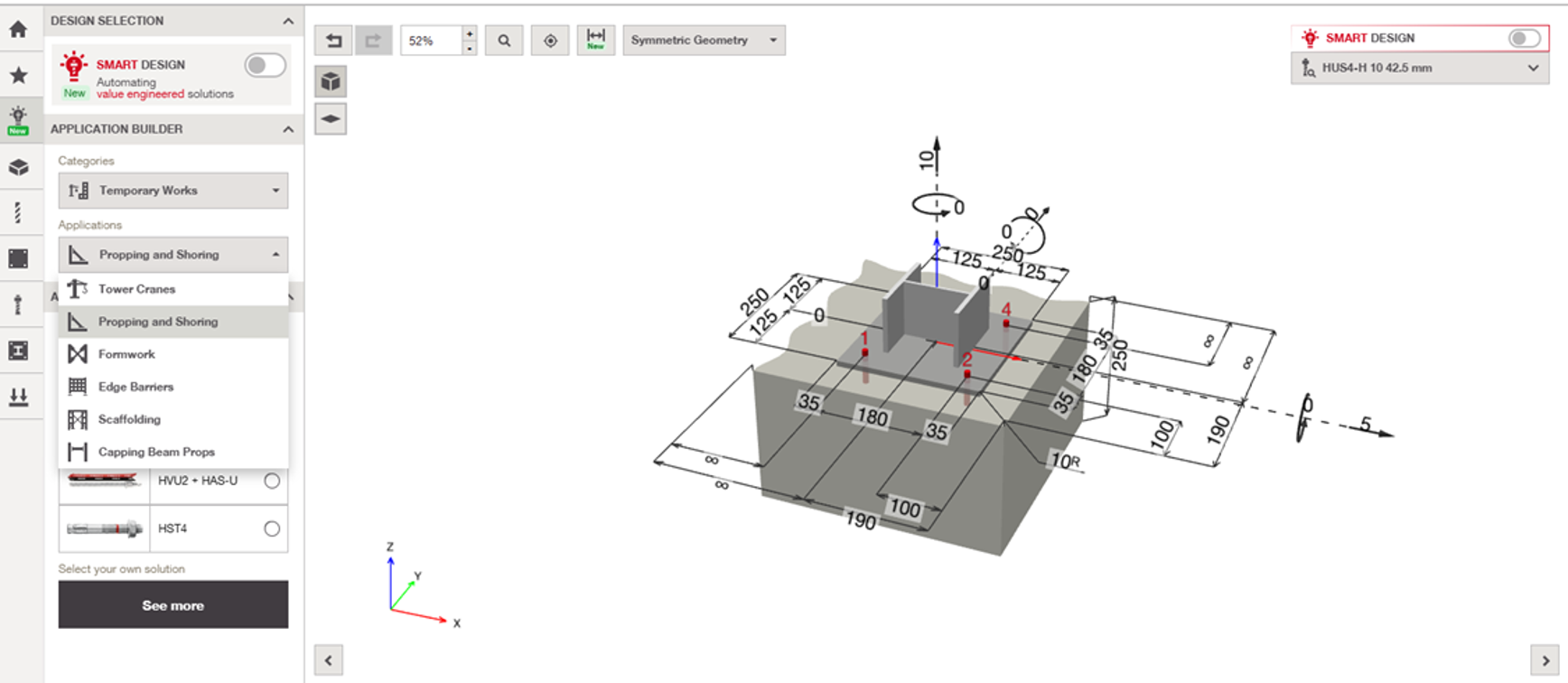Switch to flat plane view button
The width and height of the screenshot is (1568, 683).
click(331, 118)
